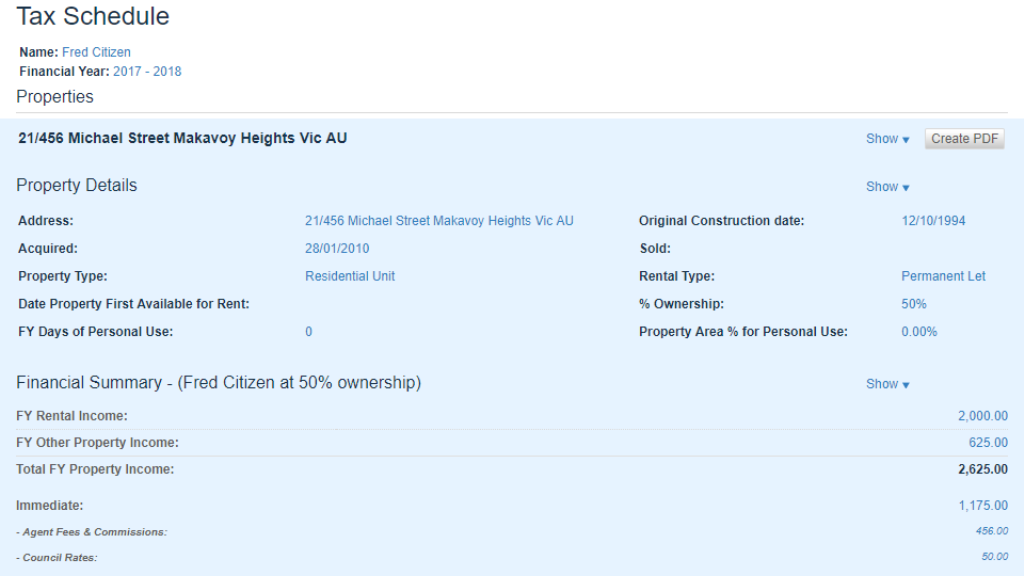1024x576 pixels.
Task: Select the 50% ownership value
Action: pyautogui.click(x=913, y=304)
